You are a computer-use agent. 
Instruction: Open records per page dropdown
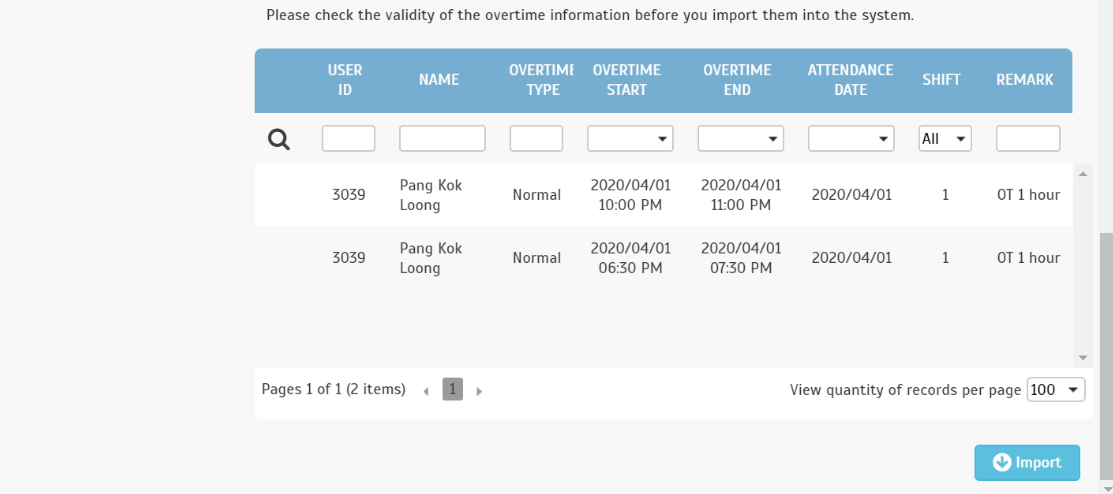[1056, 390]
